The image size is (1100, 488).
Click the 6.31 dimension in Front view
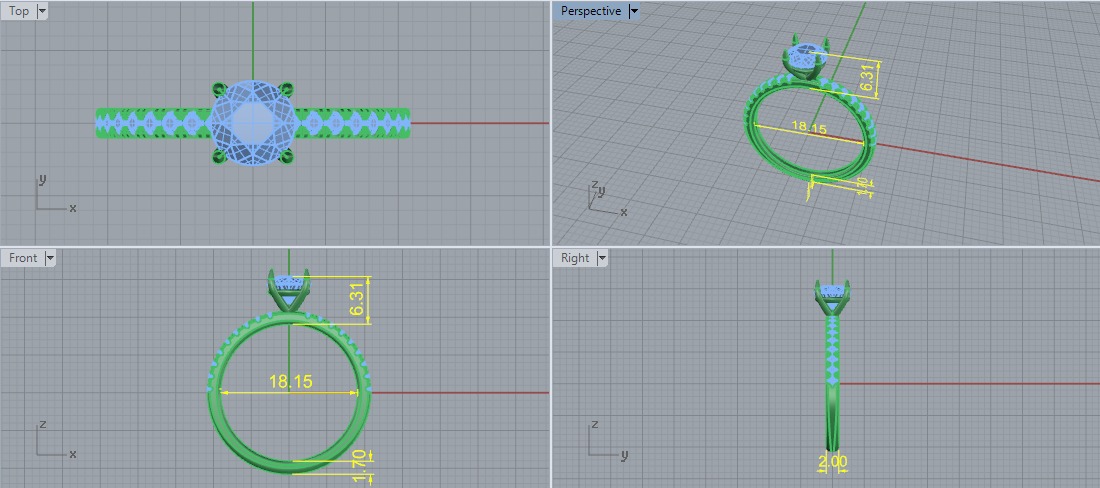[x=357, y=299]
